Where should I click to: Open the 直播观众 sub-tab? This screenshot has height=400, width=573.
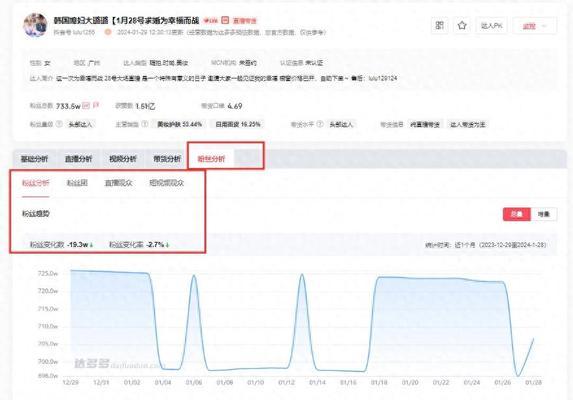[118, 183]
